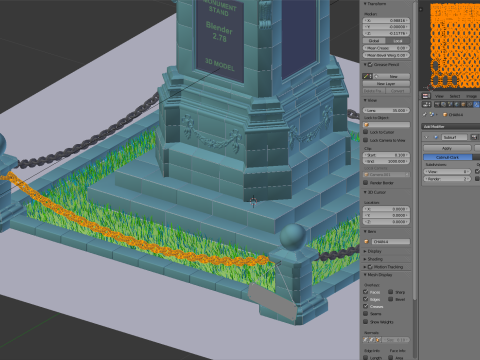Open the Constraints properties tab icon

(469, 104)
